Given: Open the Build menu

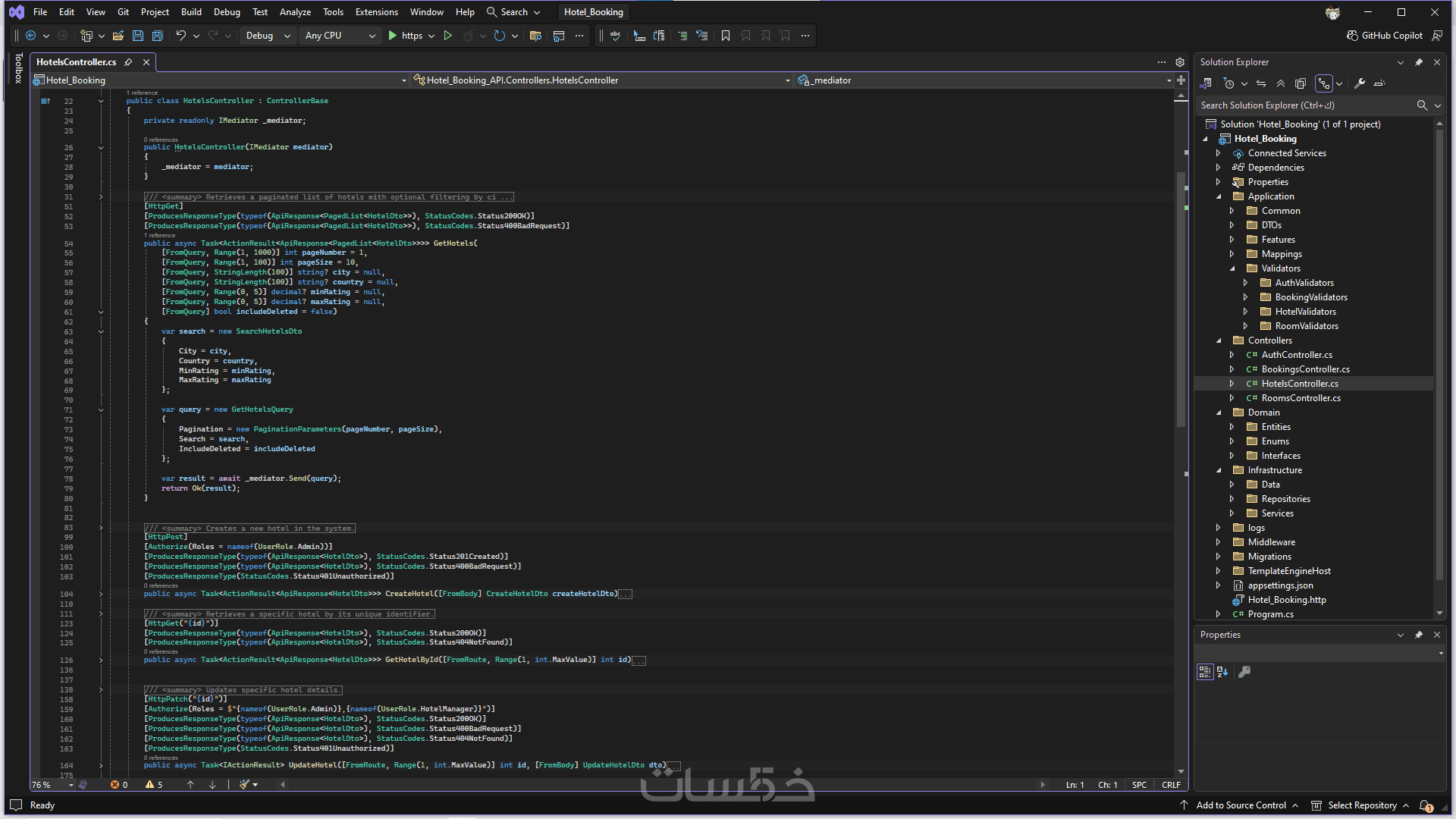Looking at the screenshot, I should [191, 12].
